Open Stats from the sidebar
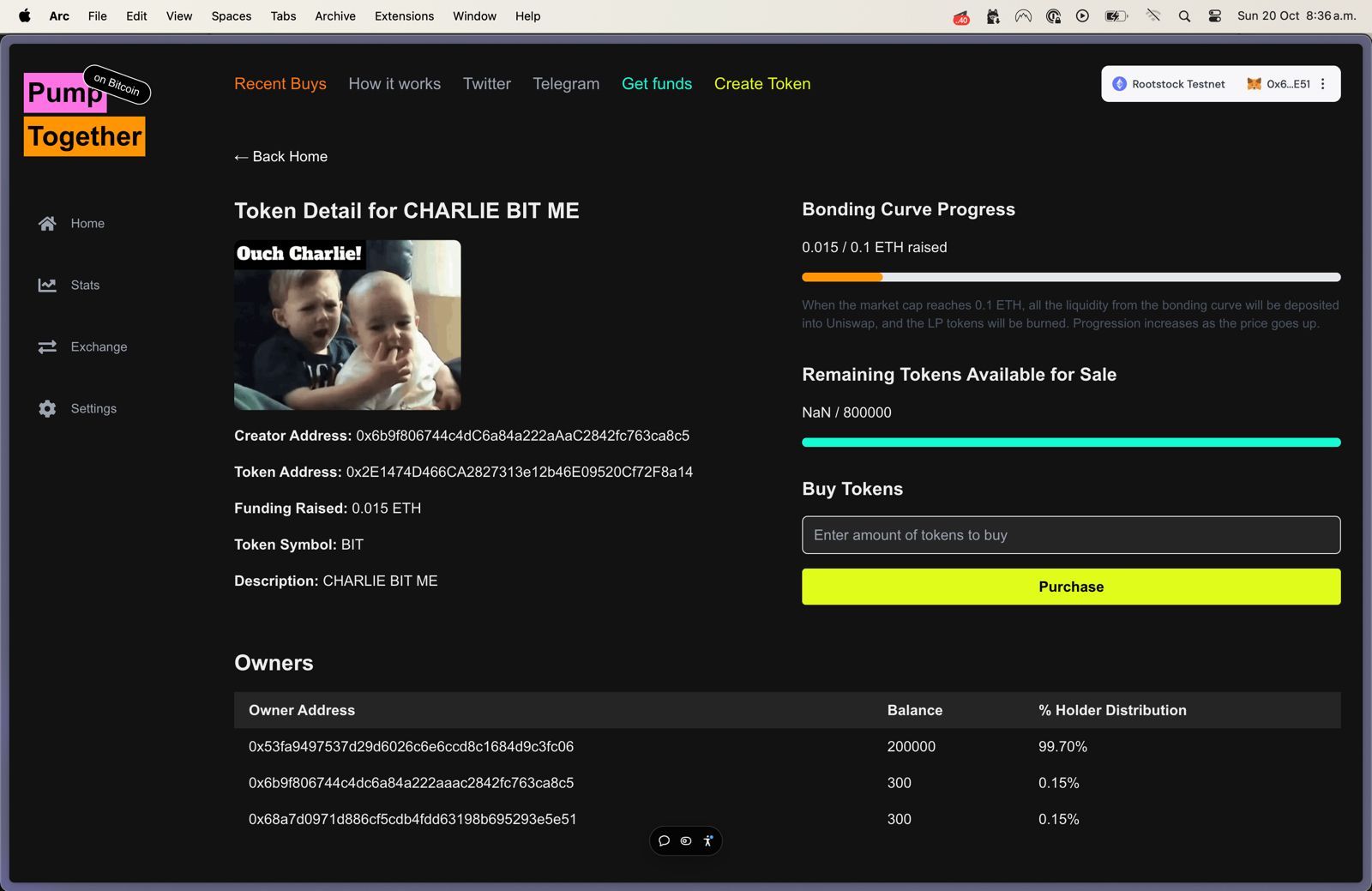The height and width of the screenshot is (891, 1372). (x=85, y=285)
